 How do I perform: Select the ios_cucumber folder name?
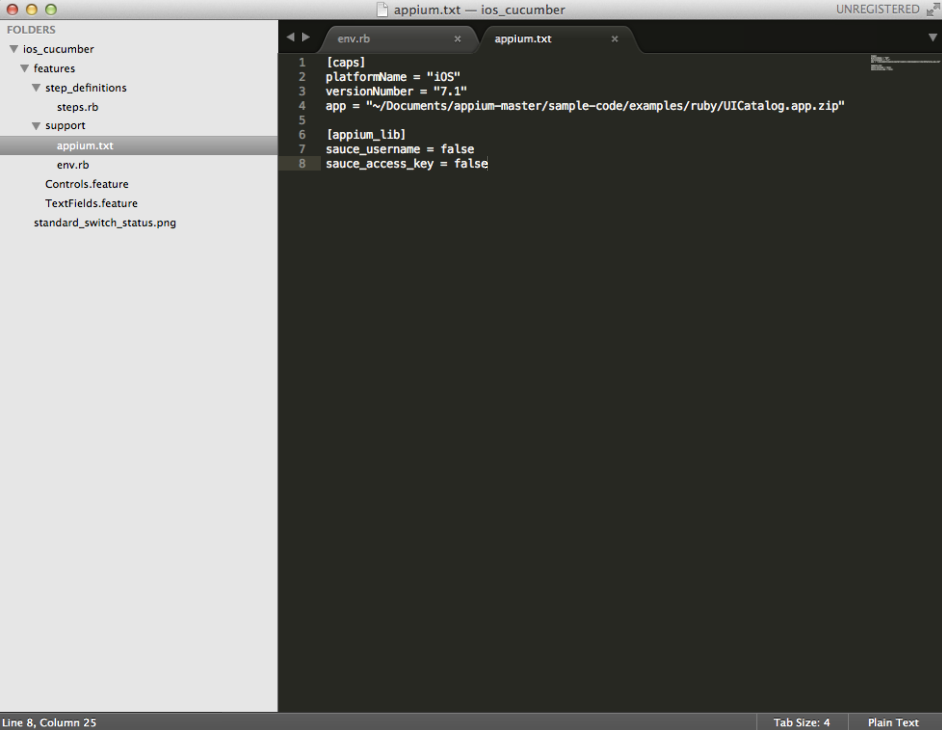point(58,49)
